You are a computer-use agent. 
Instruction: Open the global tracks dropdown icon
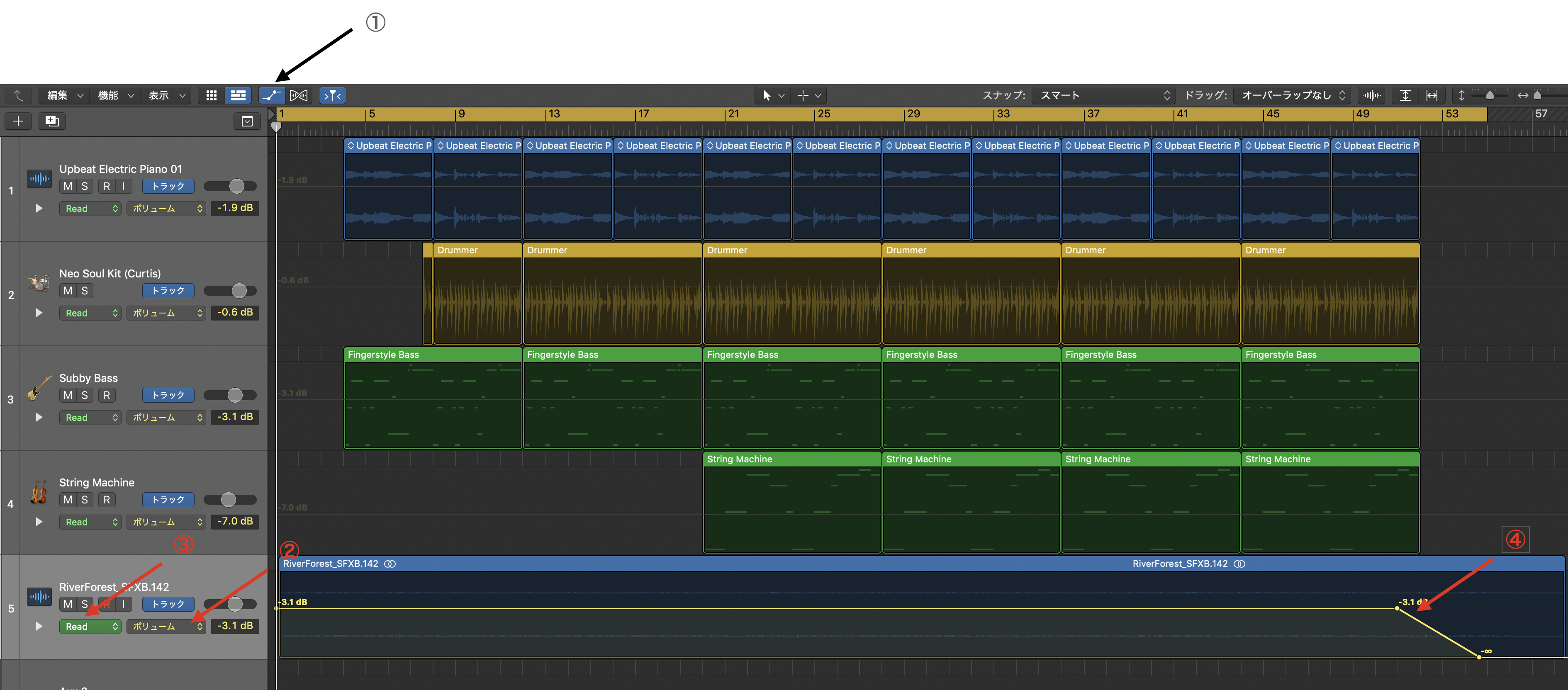point(247,121)
